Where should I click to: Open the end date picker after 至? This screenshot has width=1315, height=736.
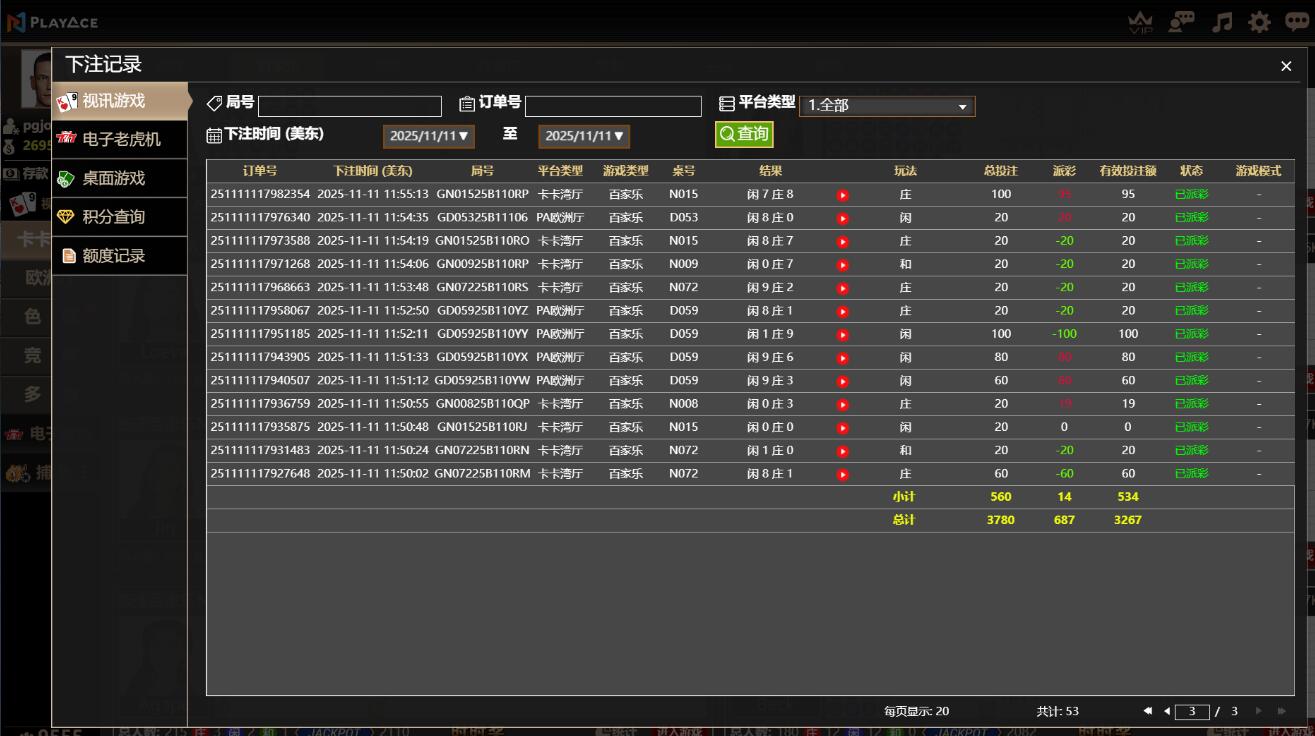[x=584, y=136]
